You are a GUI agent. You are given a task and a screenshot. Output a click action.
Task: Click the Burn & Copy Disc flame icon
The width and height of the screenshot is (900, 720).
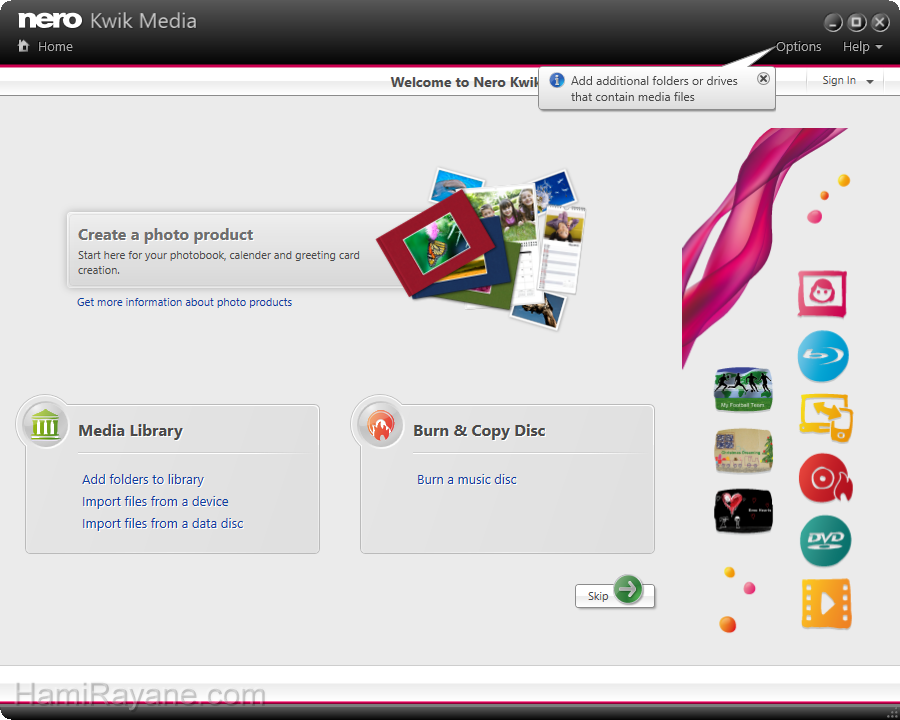point(379,425)
